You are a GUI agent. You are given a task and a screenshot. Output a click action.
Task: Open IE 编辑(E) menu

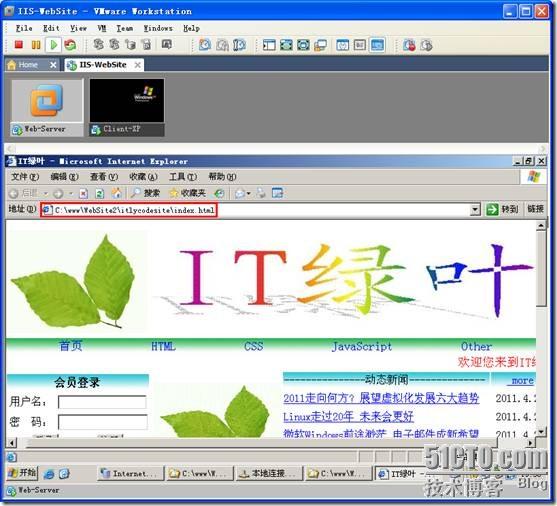pos(64,177)
